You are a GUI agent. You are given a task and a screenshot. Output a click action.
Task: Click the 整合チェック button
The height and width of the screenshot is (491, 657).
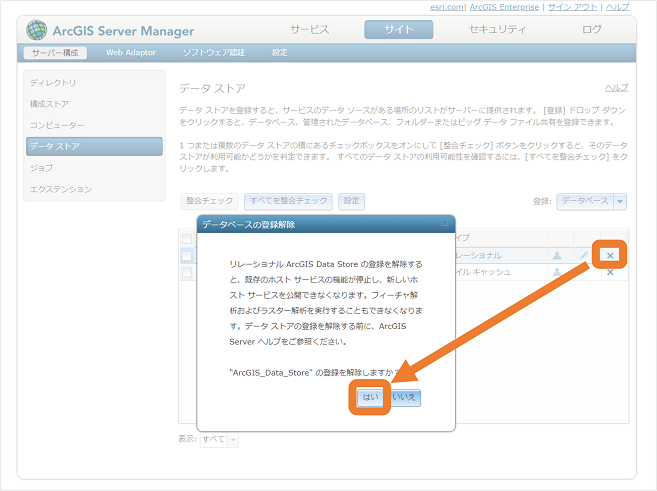(210, 201)
